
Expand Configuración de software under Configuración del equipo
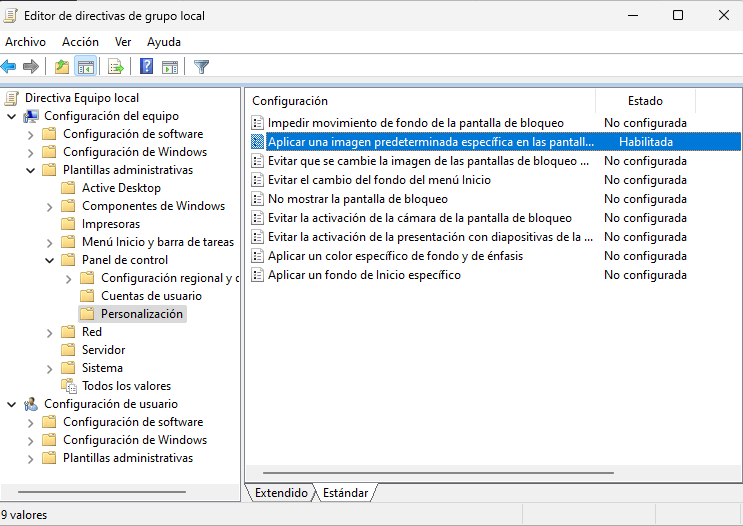pyautogui.click(x=31, y=135)
